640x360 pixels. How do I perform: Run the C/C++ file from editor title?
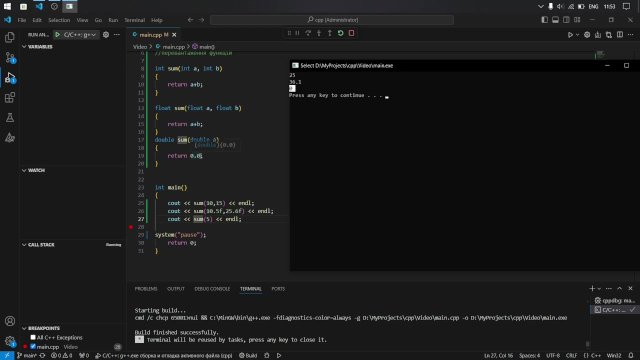click(570, 35)
